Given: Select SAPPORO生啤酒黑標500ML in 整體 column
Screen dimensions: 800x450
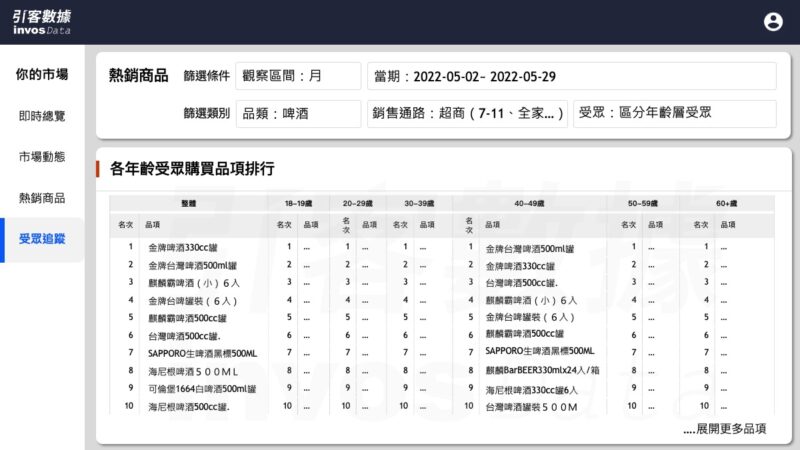Looking at the screenshot, I should click(x=203, y=354).
